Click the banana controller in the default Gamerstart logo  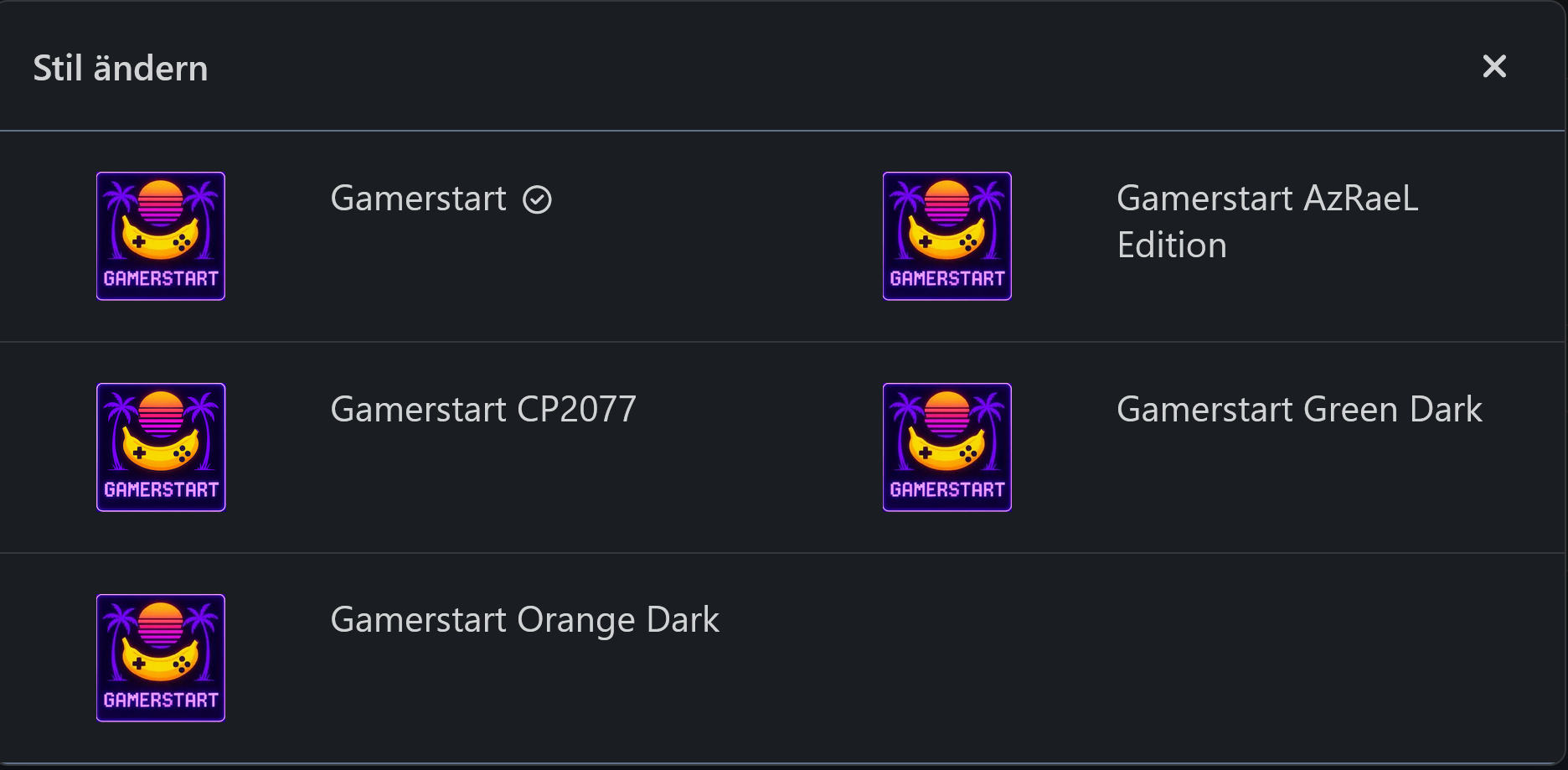pyautogui.click(x=161, y=240)
